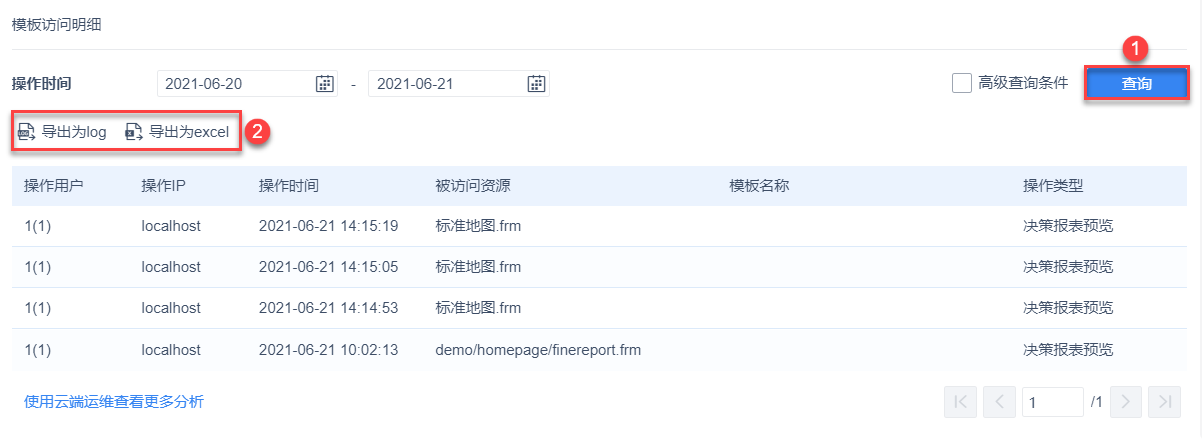Click the page number input box

[1053, 402]
